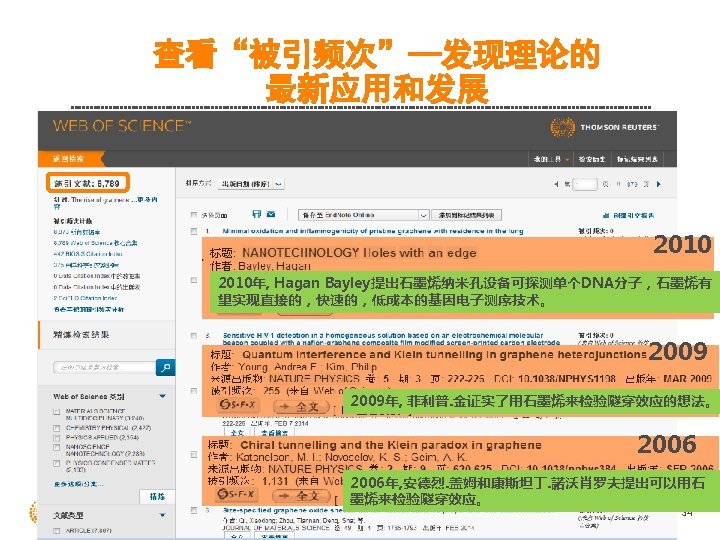720x540 pixels.
Task: Open search history in header
Action: tap(591, 159)
